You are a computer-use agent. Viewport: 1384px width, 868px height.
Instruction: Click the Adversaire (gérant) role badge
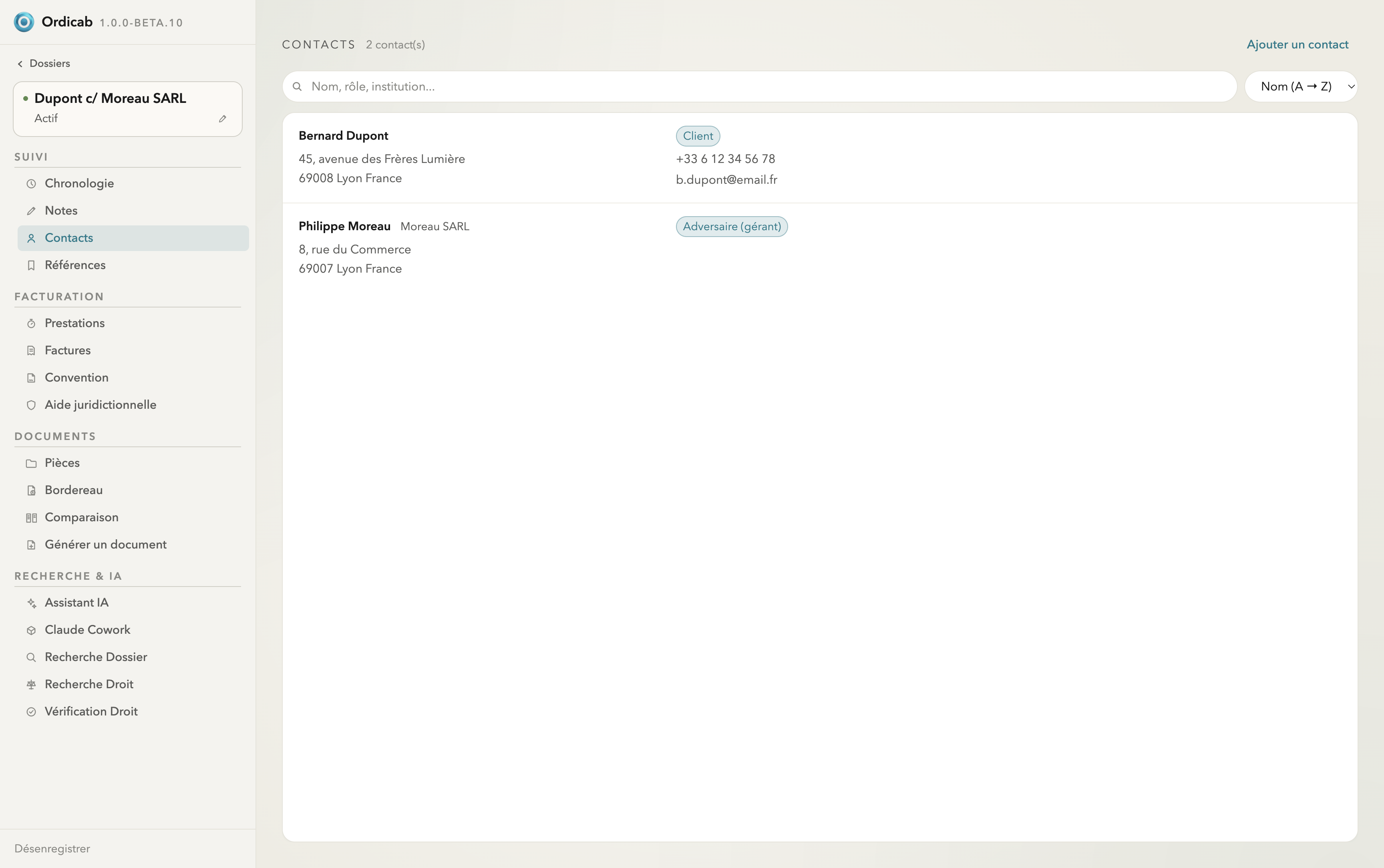pos(732,227)
